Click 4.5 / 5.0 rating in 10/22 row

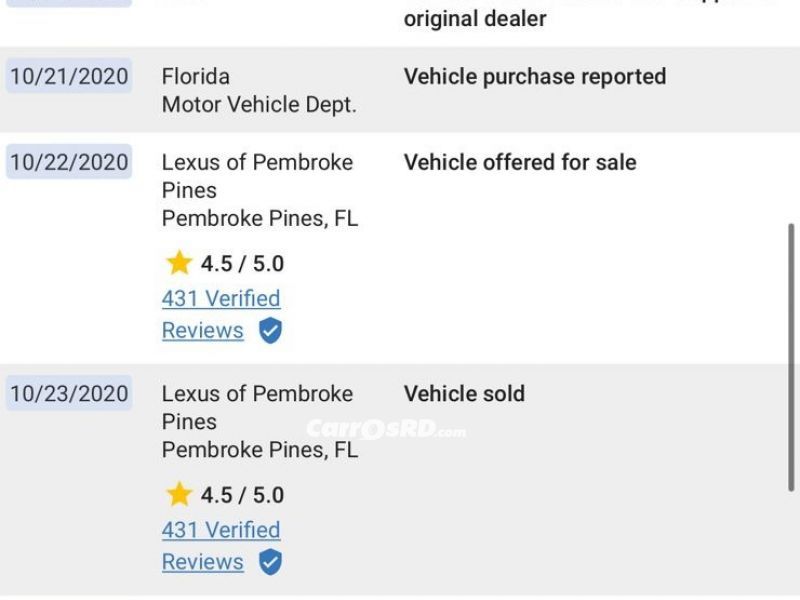[242, 264]
